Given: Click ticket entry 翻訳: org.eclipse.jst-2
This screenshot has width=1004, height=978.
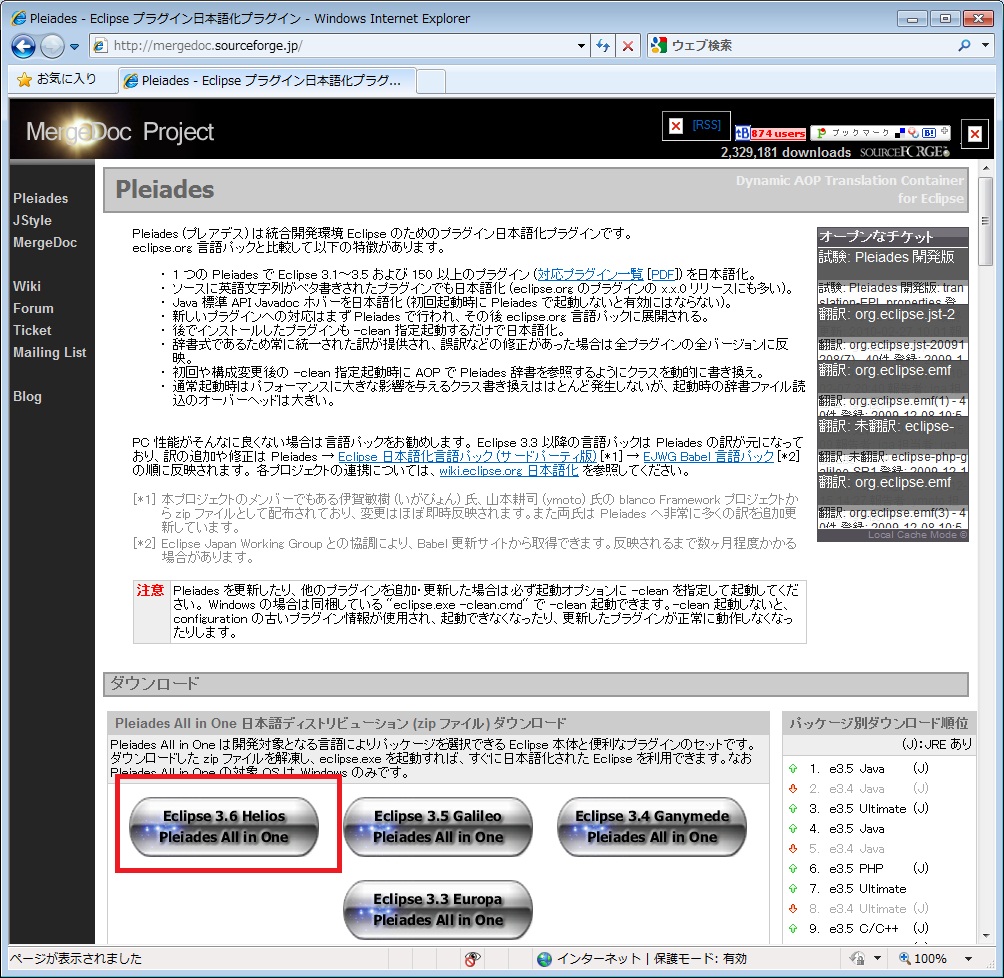Looking at the screenshot, I should point(886,314).
